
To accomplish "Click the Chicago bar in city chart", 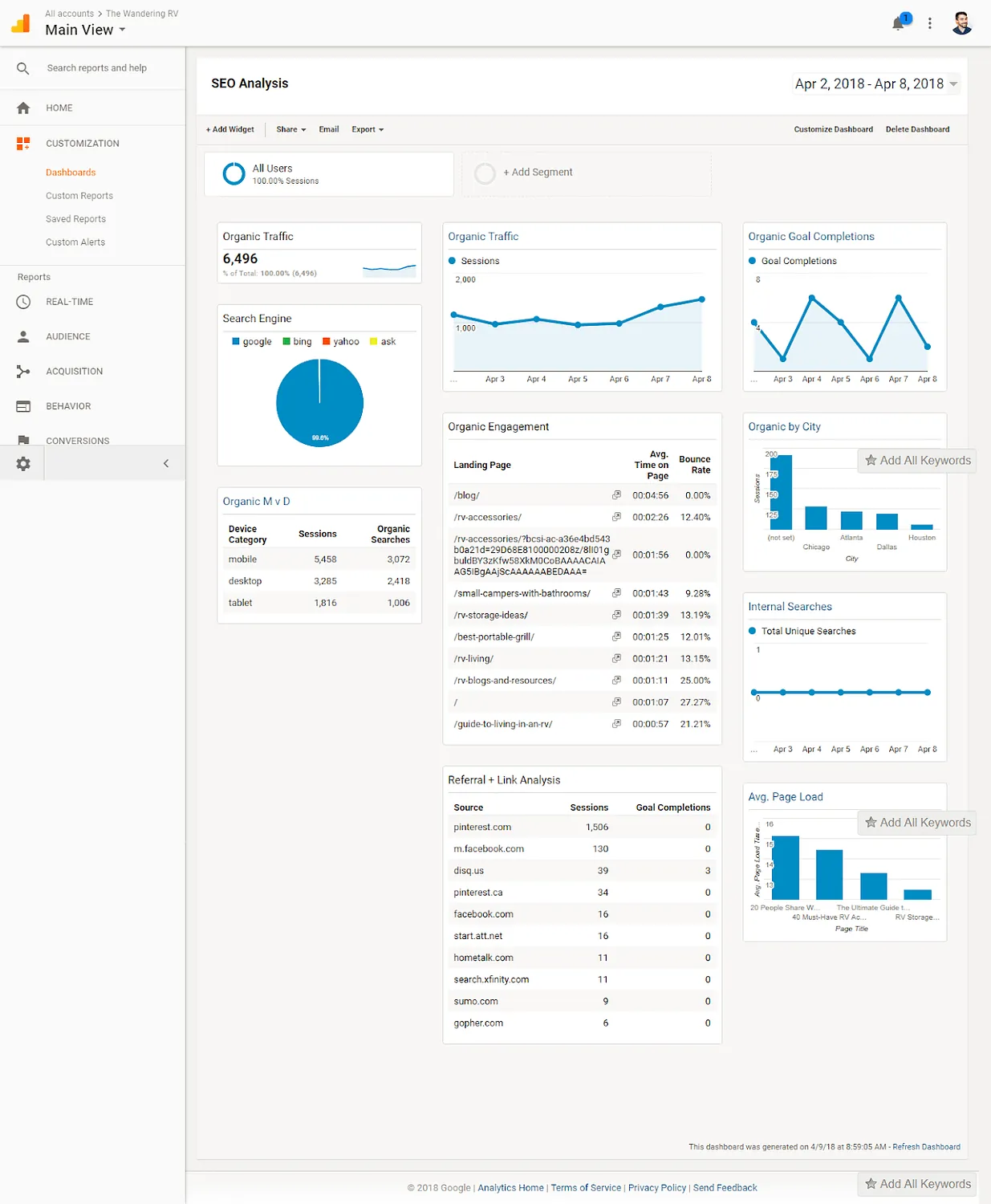I will pyautogui.click(x=816, y=518).
